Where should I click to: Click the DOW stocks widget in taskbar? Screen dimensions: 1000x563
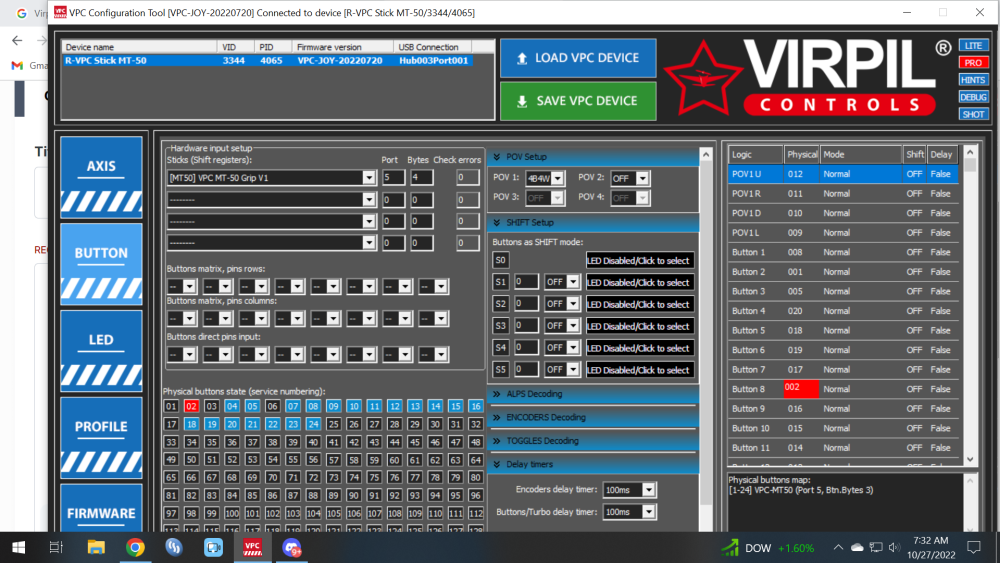tap(767, 548)
